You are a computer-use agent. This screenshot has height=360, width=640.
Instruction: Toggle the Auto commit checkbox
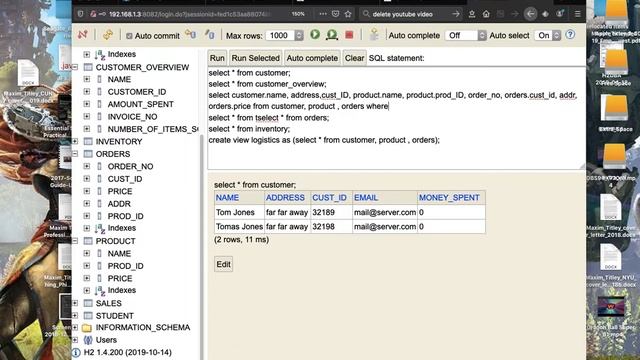pyautogui.click(x=129, y=36)
